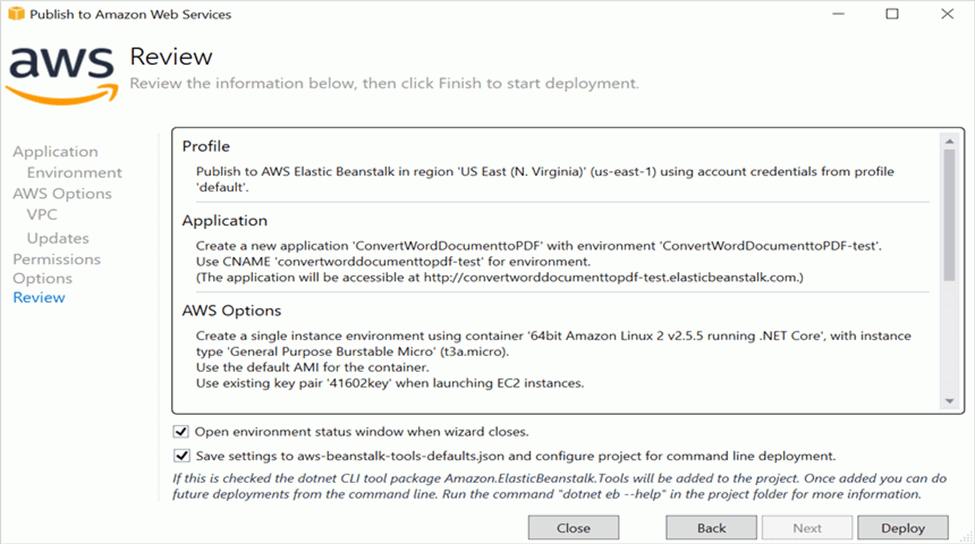The height and width of the screenshot is (544, 975).
Task: Open the Environment step
Action: pos(75,173)
